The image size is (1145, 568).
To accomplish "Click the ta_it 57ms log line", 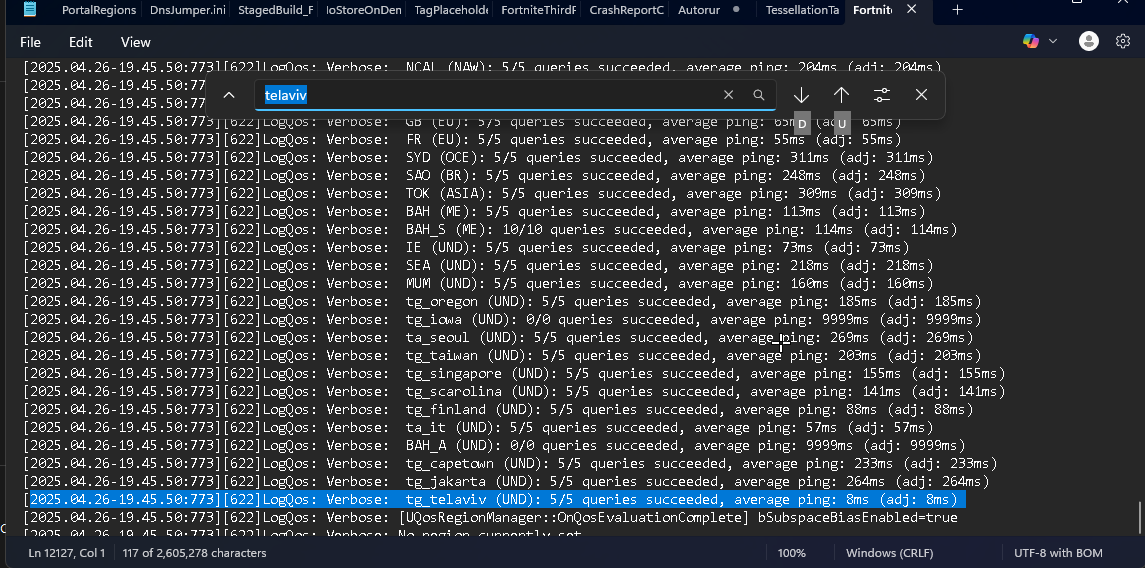I will 478,428.
